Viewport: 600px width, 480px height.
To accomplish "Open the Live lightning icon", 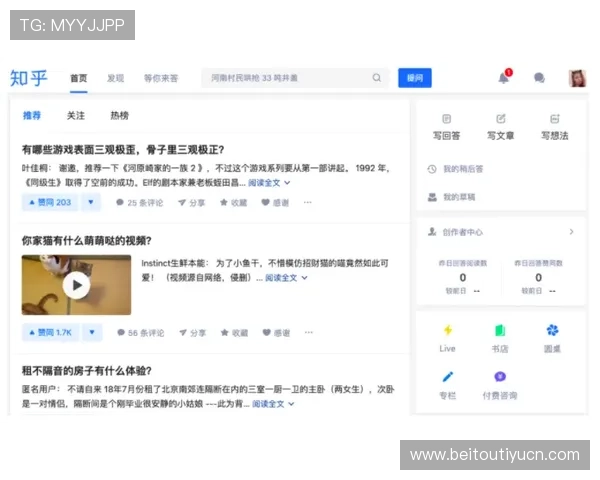I will click(447, 330).
